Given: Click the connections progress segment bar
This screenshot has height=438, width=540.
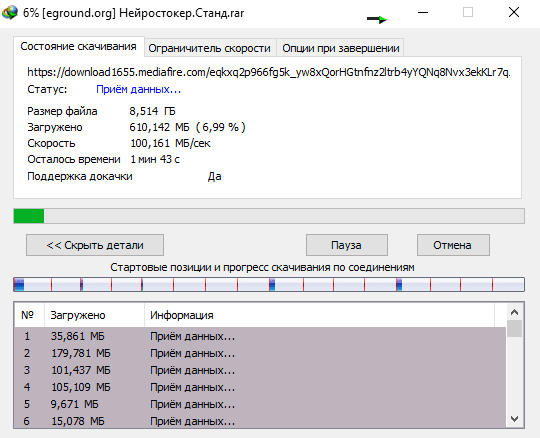Looking at the screenshot, I should (x=269, y=285).
